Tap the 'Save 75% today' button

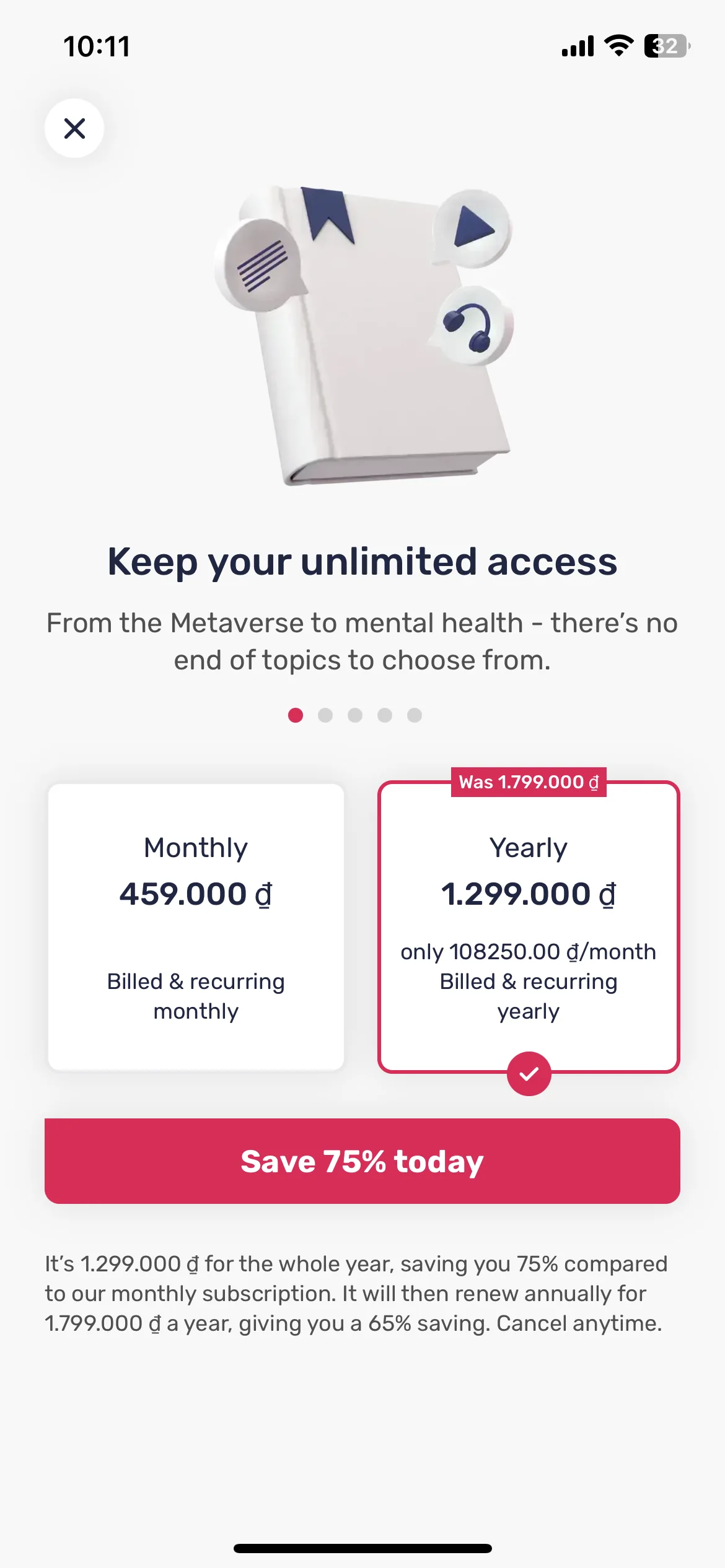click(362, 1161)
